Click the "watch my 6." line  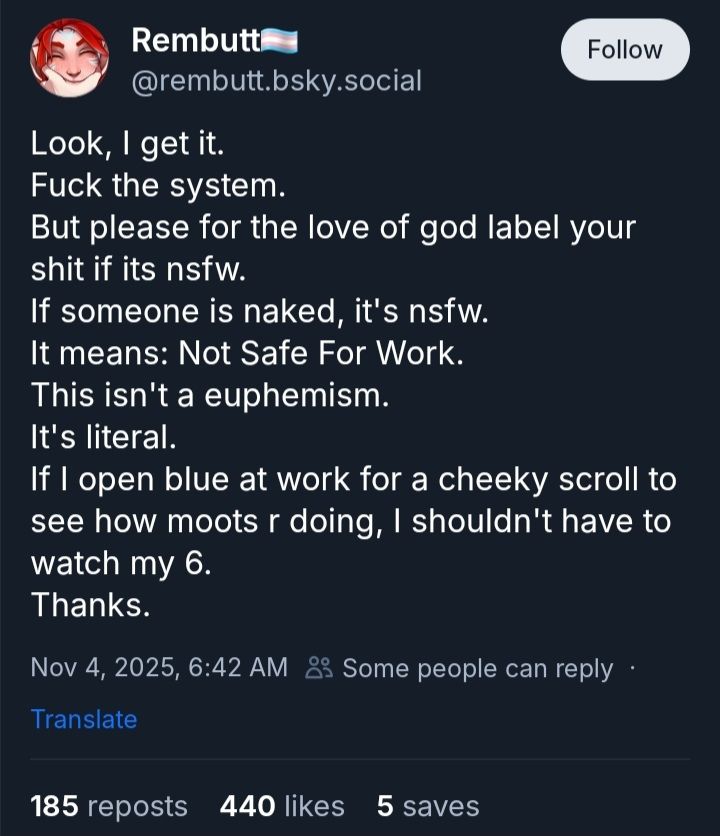(121, 562)
